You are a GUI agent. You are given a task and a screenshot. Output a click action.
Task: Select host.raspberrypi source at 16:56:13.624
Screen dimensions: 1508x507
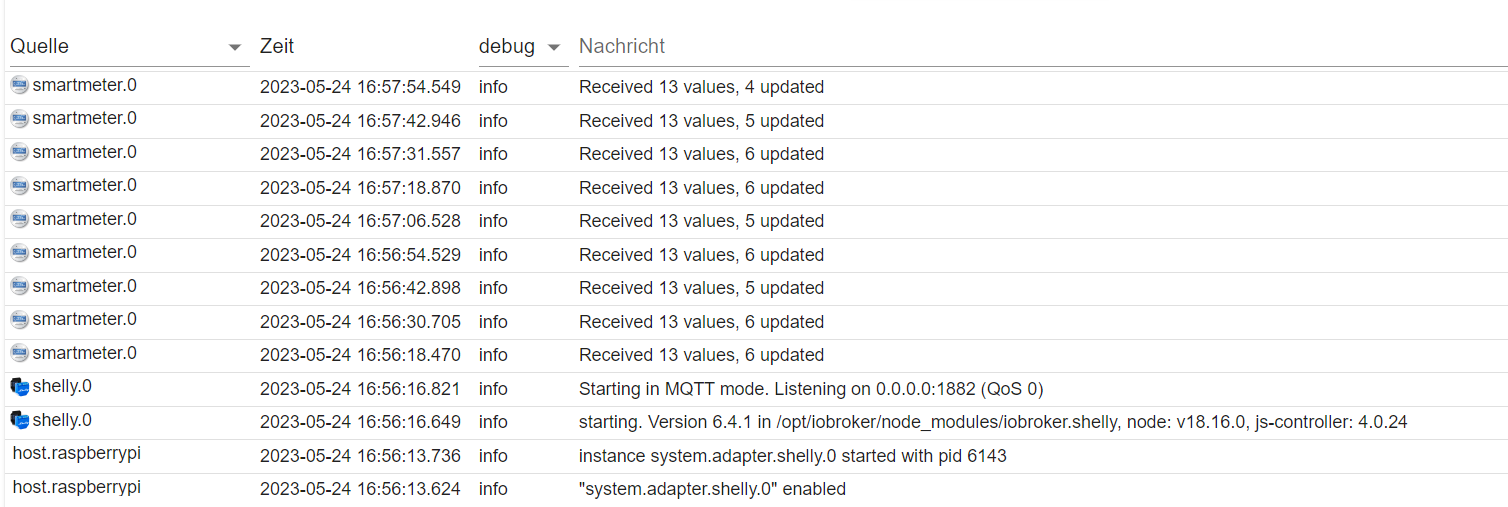pyautogui.click(x=77, y=488)
